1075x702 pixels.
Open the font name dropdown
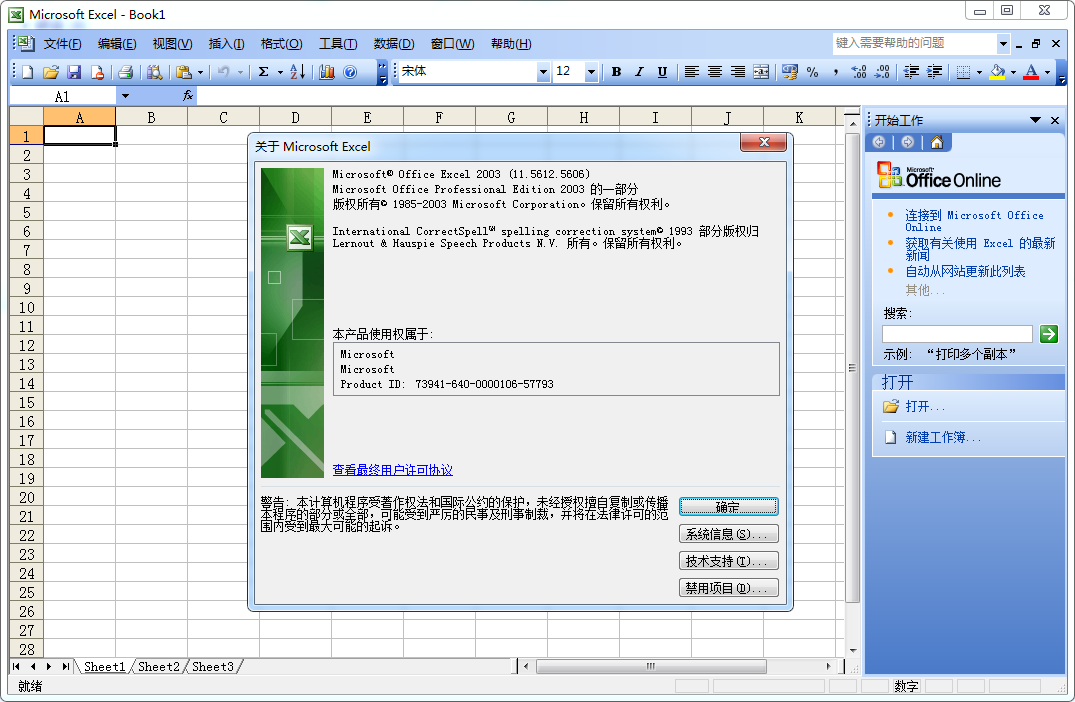click(543, 72)
